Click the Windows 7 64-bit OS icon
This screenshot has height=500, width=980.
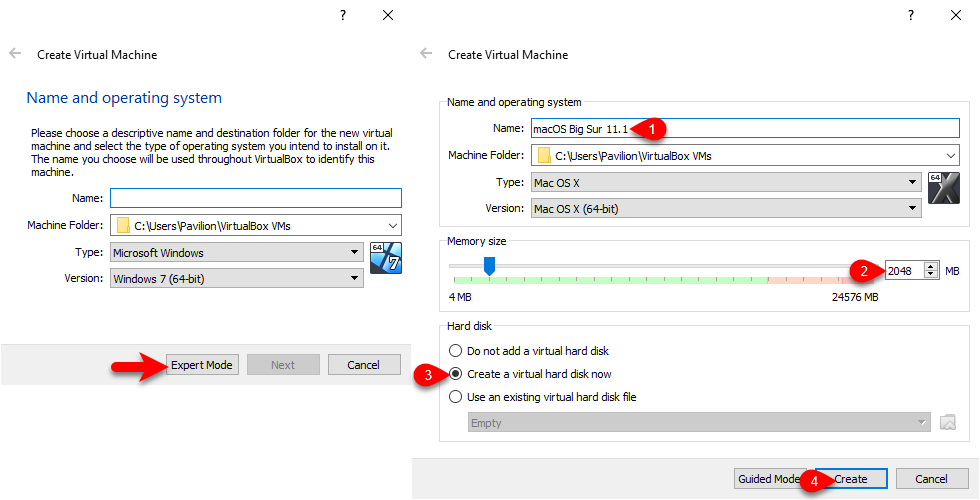(386, 258)
